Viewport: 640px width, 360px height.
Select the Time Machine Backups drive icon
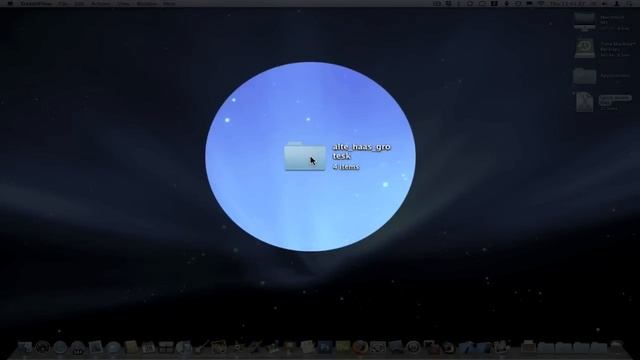click(x=585, y=48)
